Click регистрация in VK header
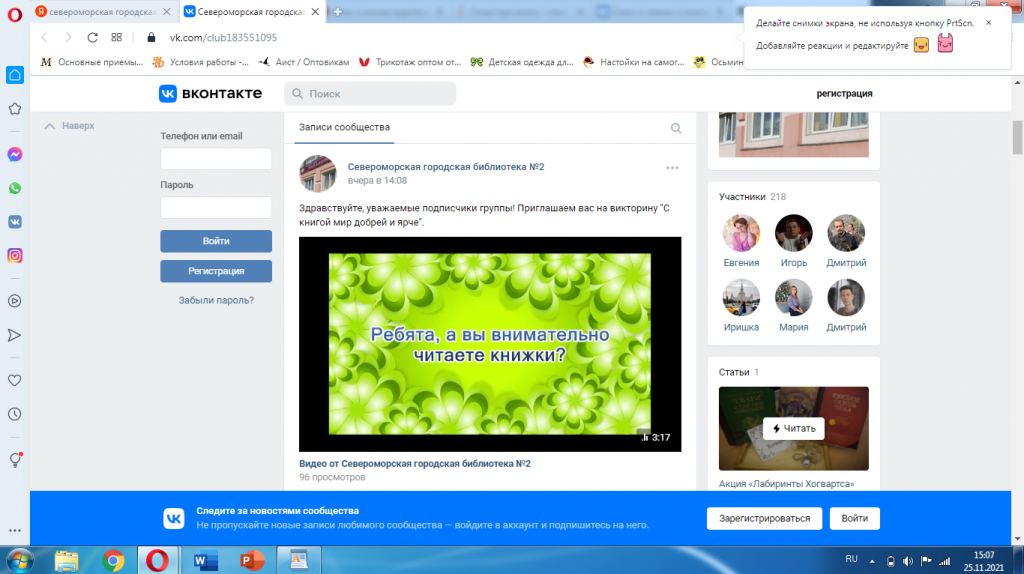Image resolution: width=1024 pixels, height=574 pixels. 844,94
